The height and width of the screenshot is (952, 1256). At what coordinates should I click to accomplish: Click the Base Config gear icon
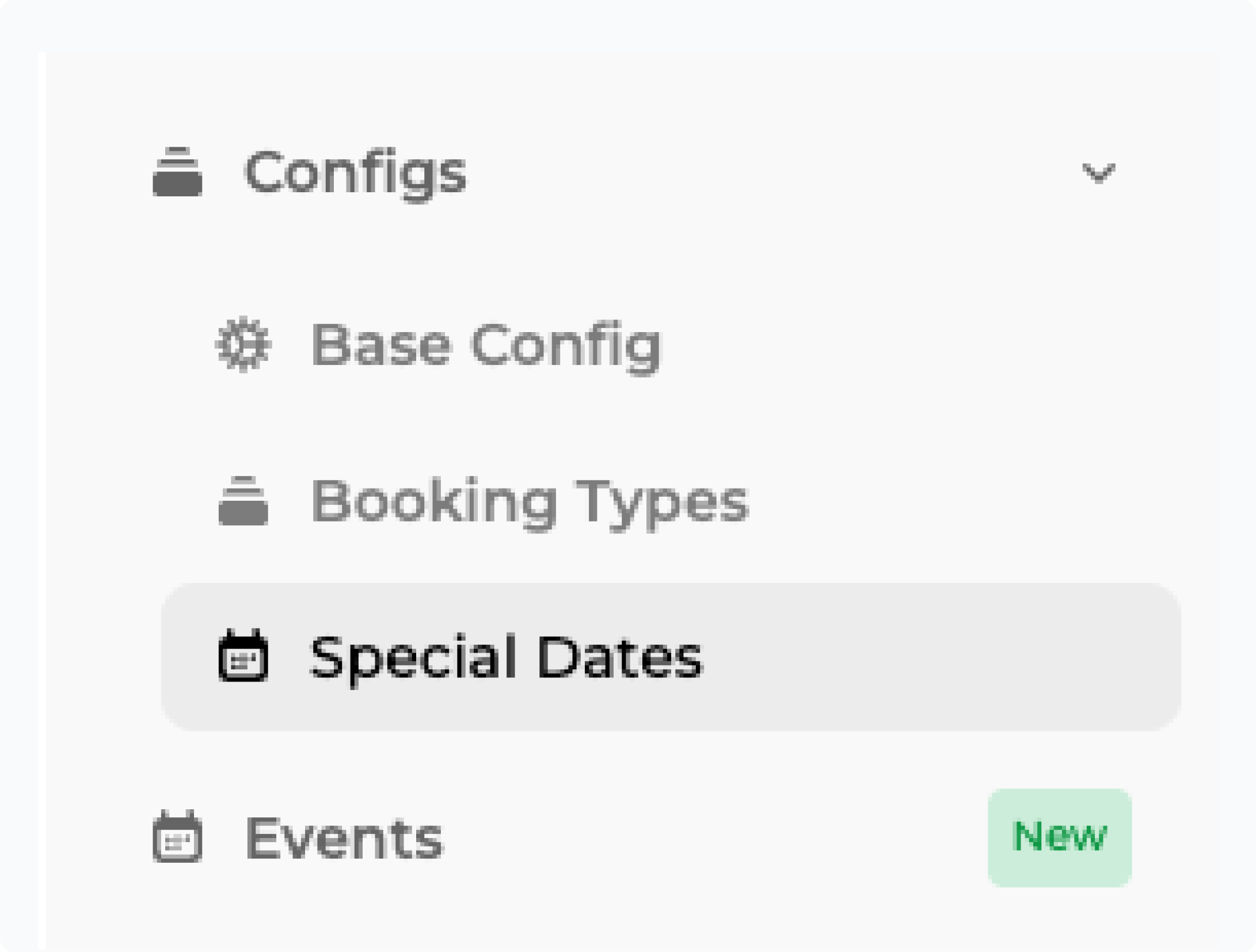(243, 344)
